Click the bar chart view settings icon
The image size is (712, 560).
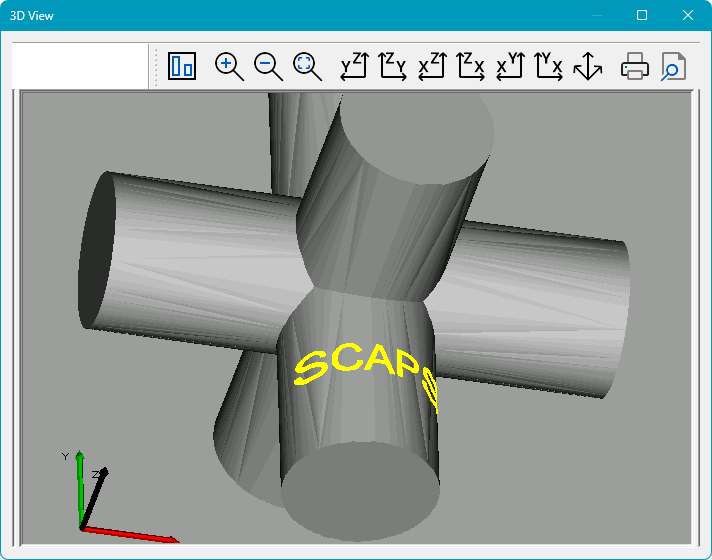pyautogui.click(x=182, y=66)
